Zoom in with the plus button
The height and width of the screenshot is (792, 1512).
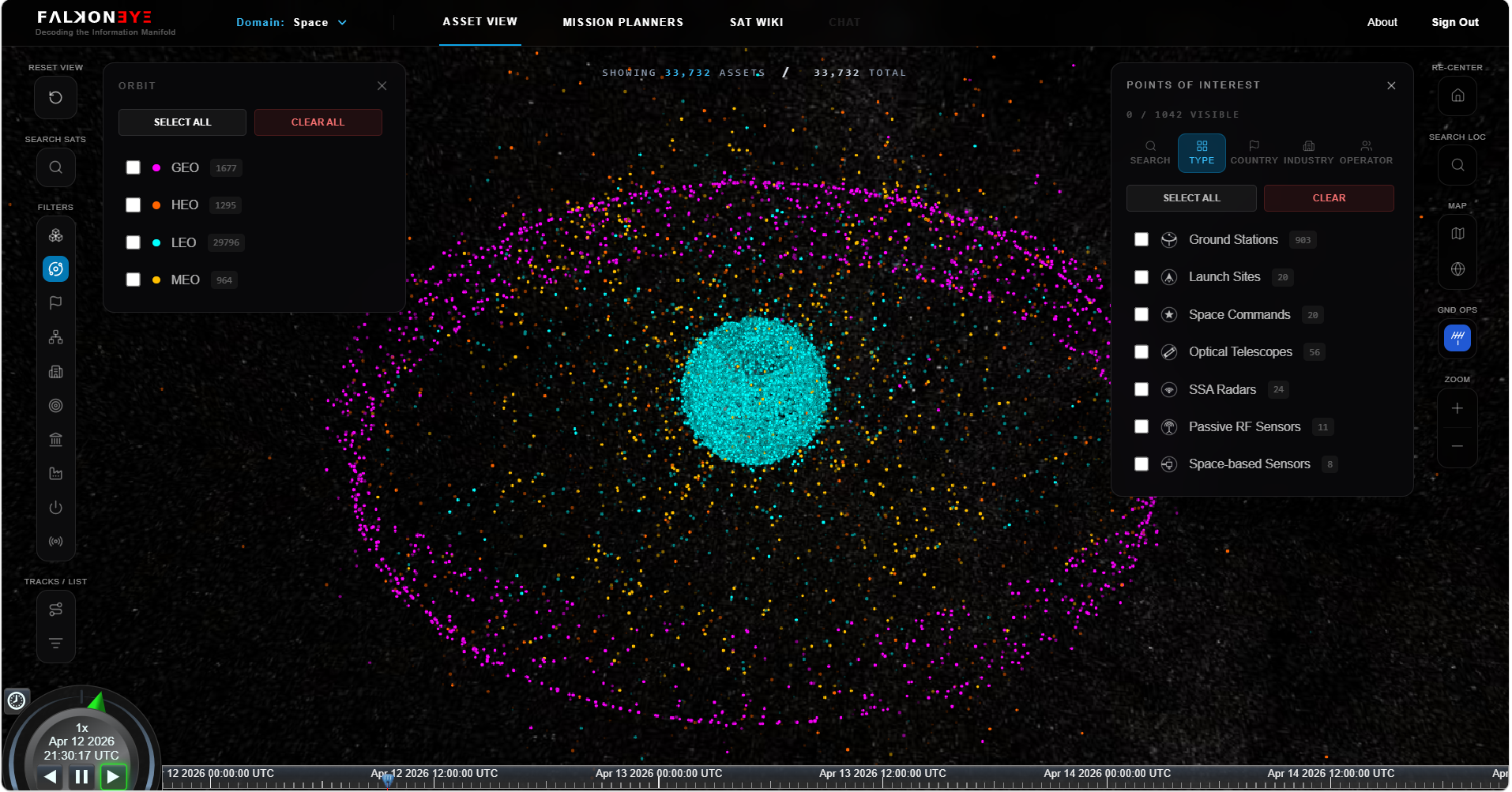pos(1457,408)
